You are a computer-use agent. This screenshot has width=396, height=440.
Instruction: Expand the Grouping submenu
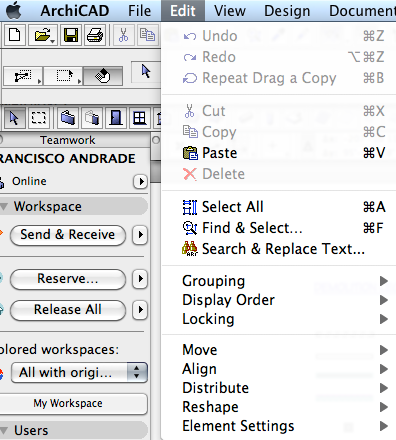[x=279, y=281]
